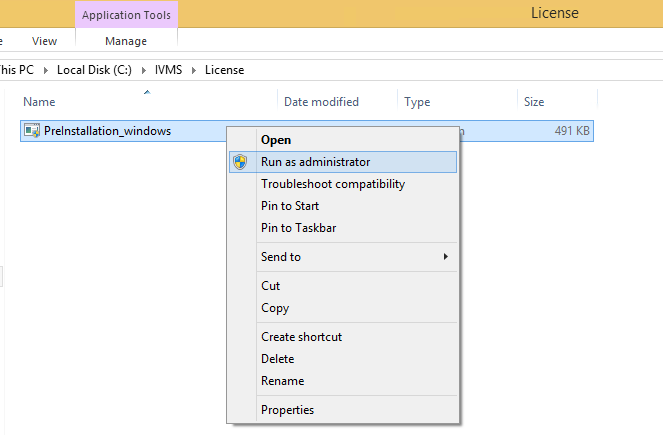
Task: Go to the IVMS folder in the breadcrumb
Action: (x=168, y=70)
